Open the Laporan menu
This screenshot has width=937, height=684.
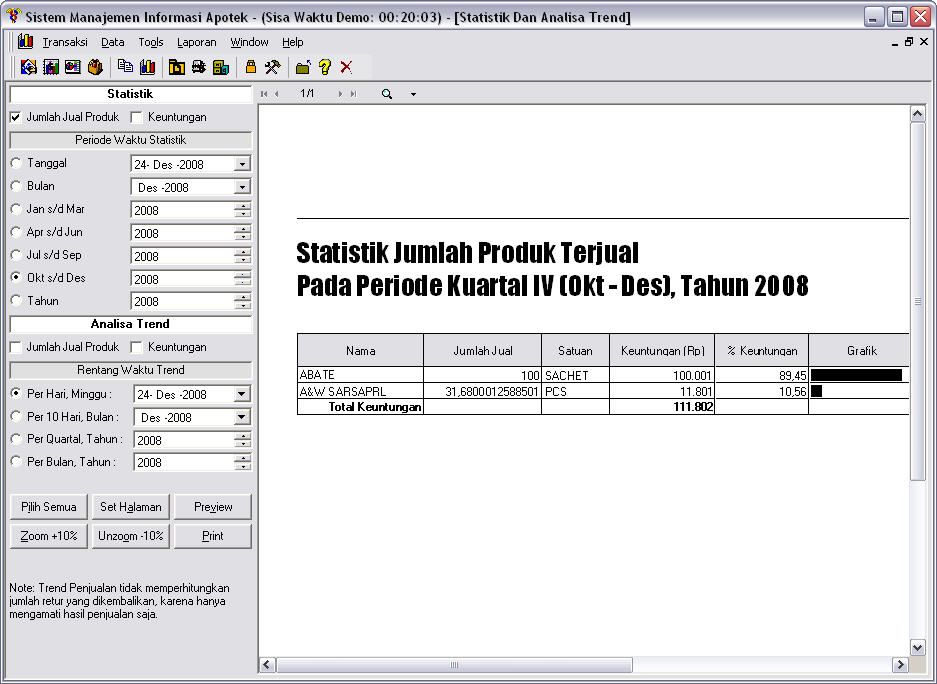point(197,42)
